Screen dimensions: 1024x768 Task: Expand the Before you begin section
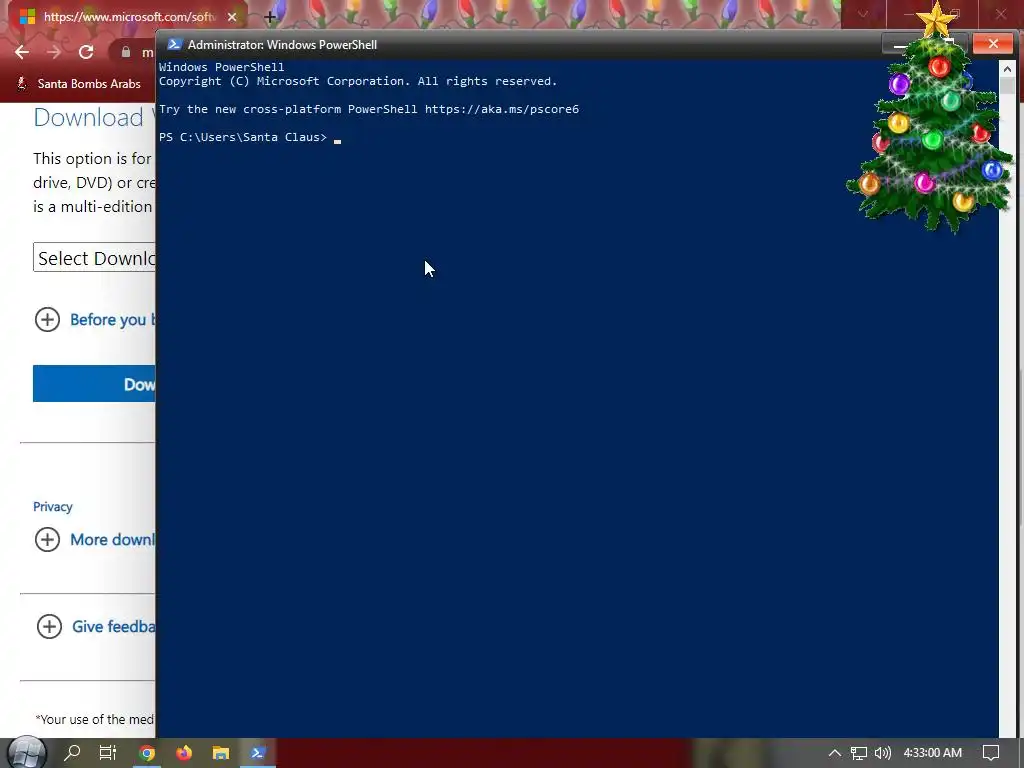(x=96, y=319)
